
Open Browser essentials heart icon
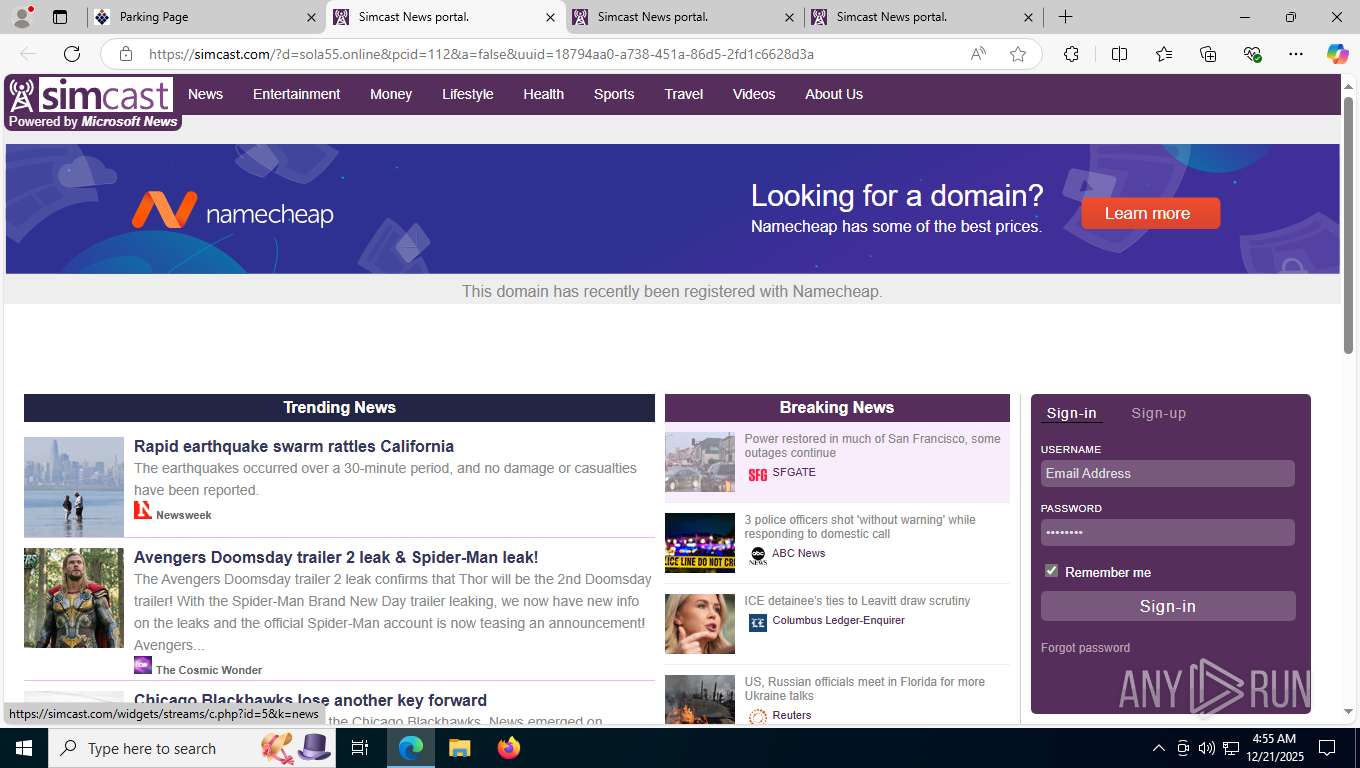coord(1252,54)
